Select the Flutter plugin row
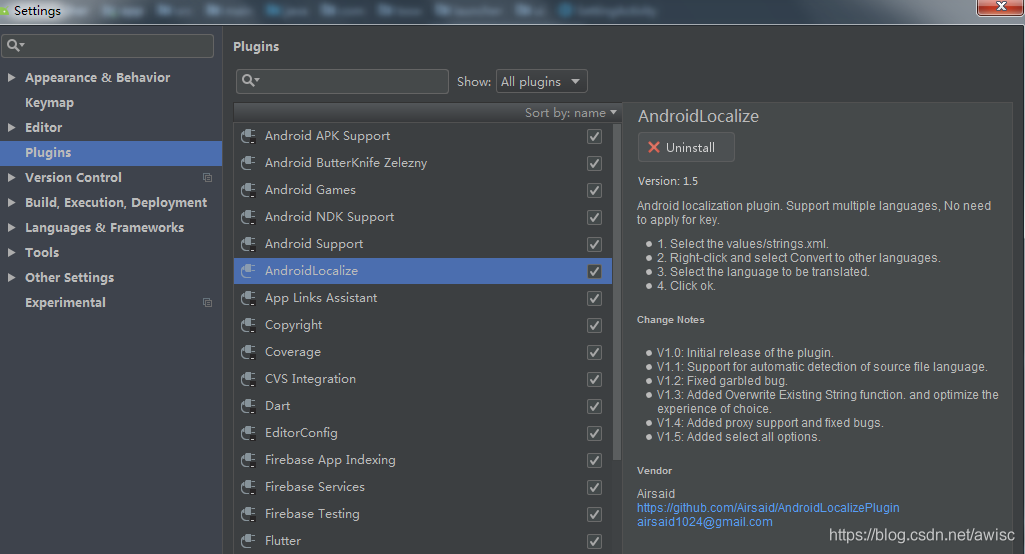Viewport: 1025px width, 554px height. click(x=423, y=541)
